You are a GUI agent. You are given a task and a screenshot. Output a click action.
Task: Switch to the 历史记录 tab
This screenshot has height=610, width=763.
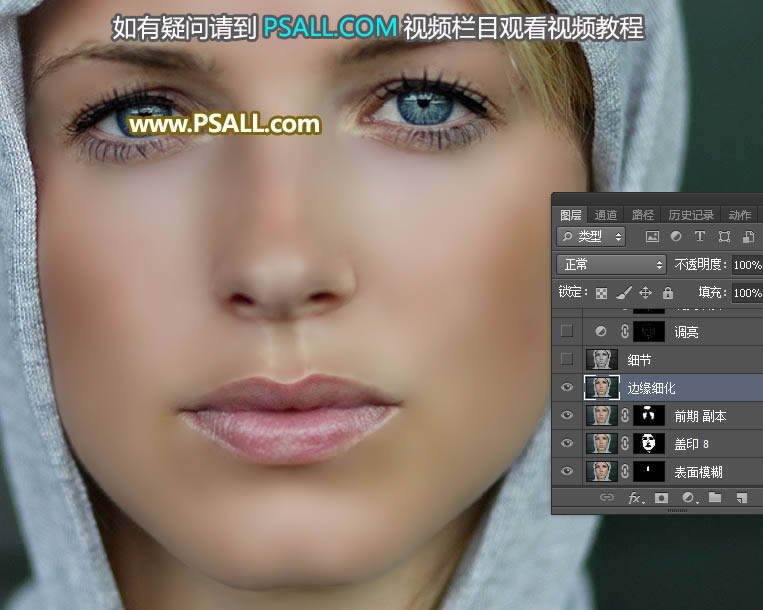691,214
